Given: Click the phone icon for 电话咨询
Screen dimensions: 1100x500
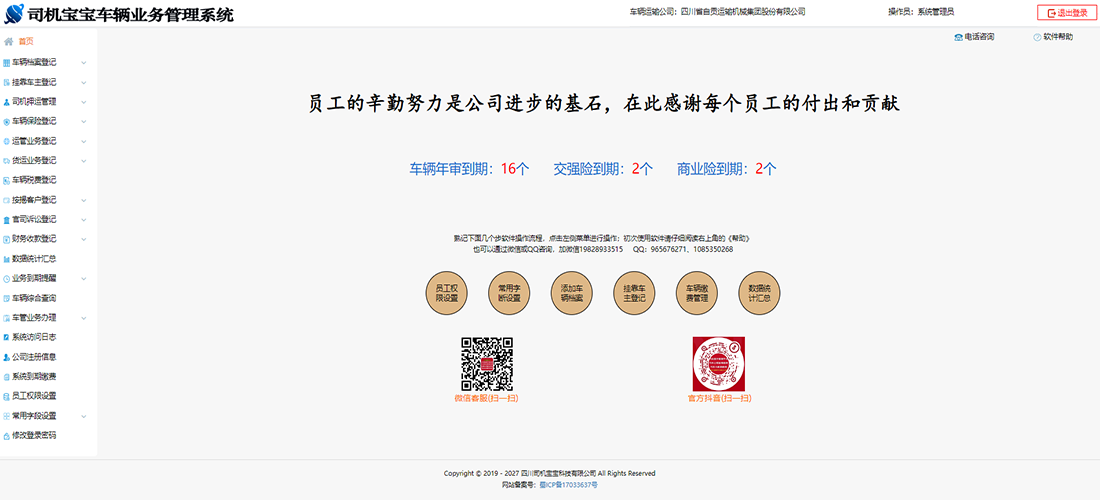Looking at the screenshot, I should pos(958,37).
